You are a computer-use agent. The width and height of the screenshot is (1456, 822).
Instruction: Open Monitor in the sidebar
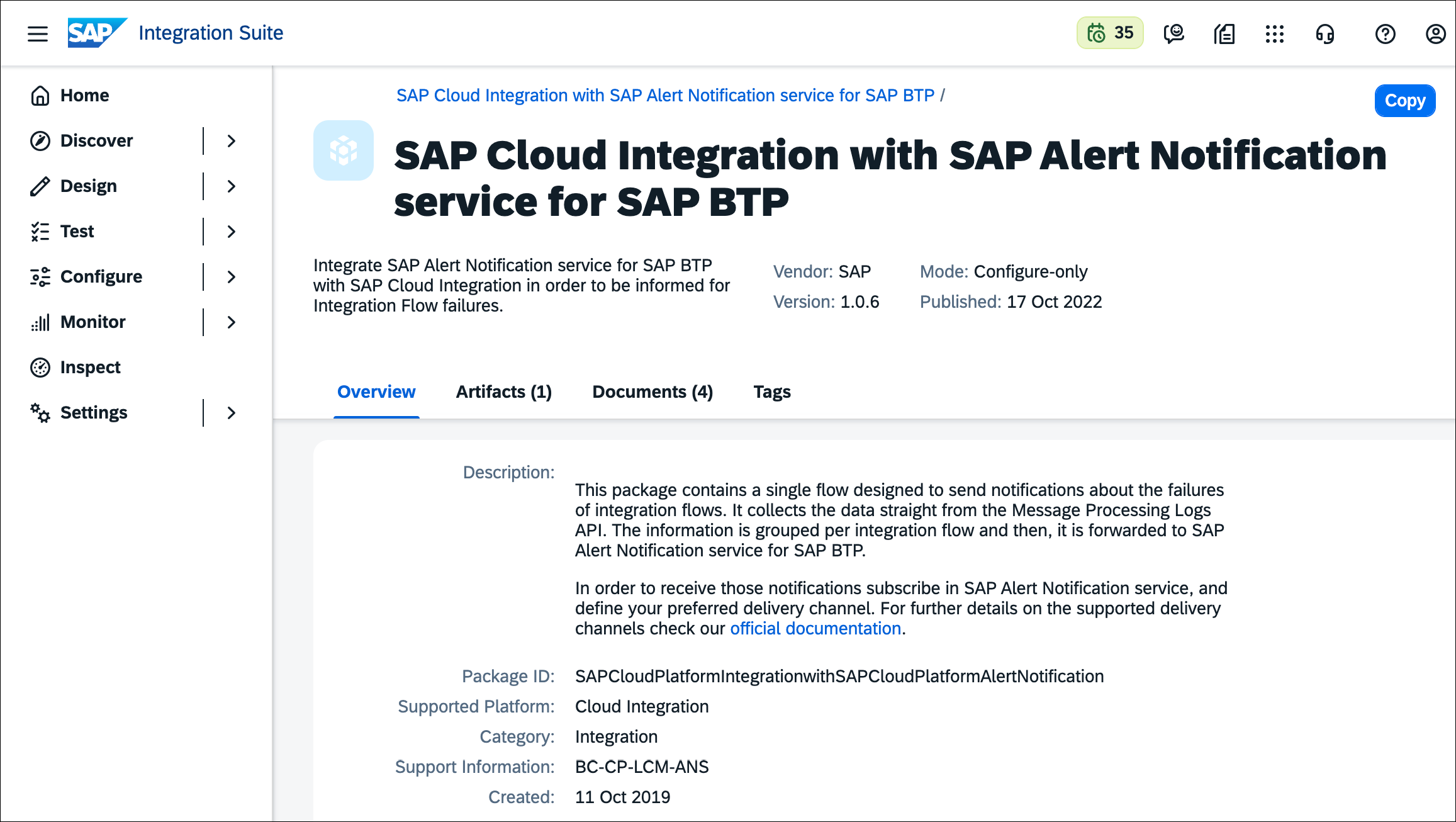93,322
